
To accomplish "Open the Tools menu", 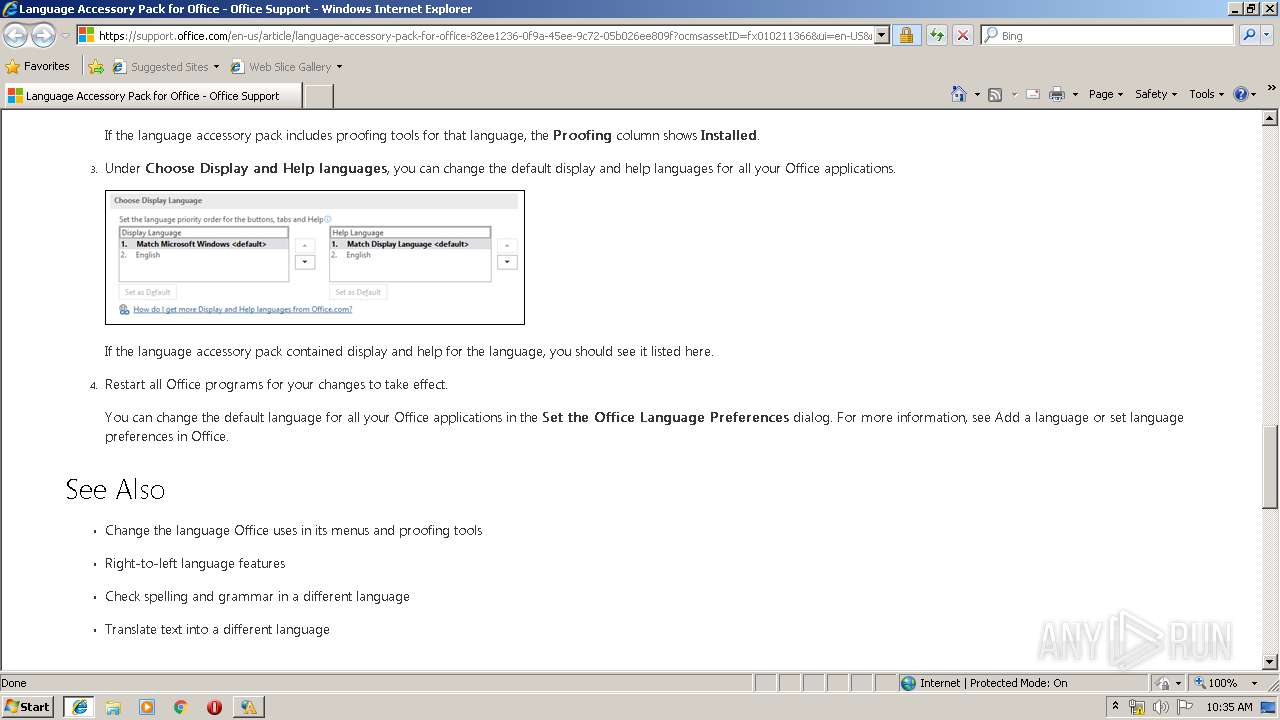I will 1206,94.
